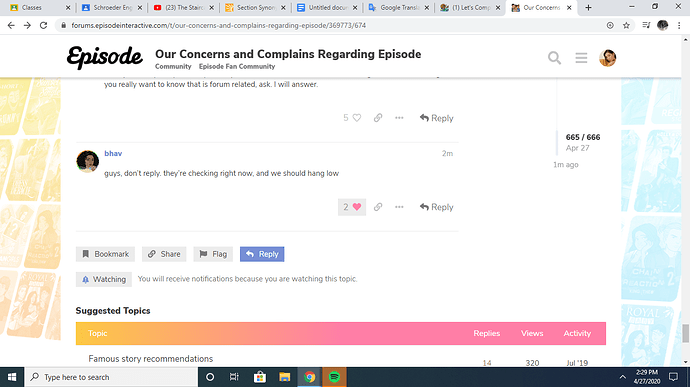Screen dimensions: 690x387
Task: Show hidden system tray icons
Action: [x=622, y=377]
